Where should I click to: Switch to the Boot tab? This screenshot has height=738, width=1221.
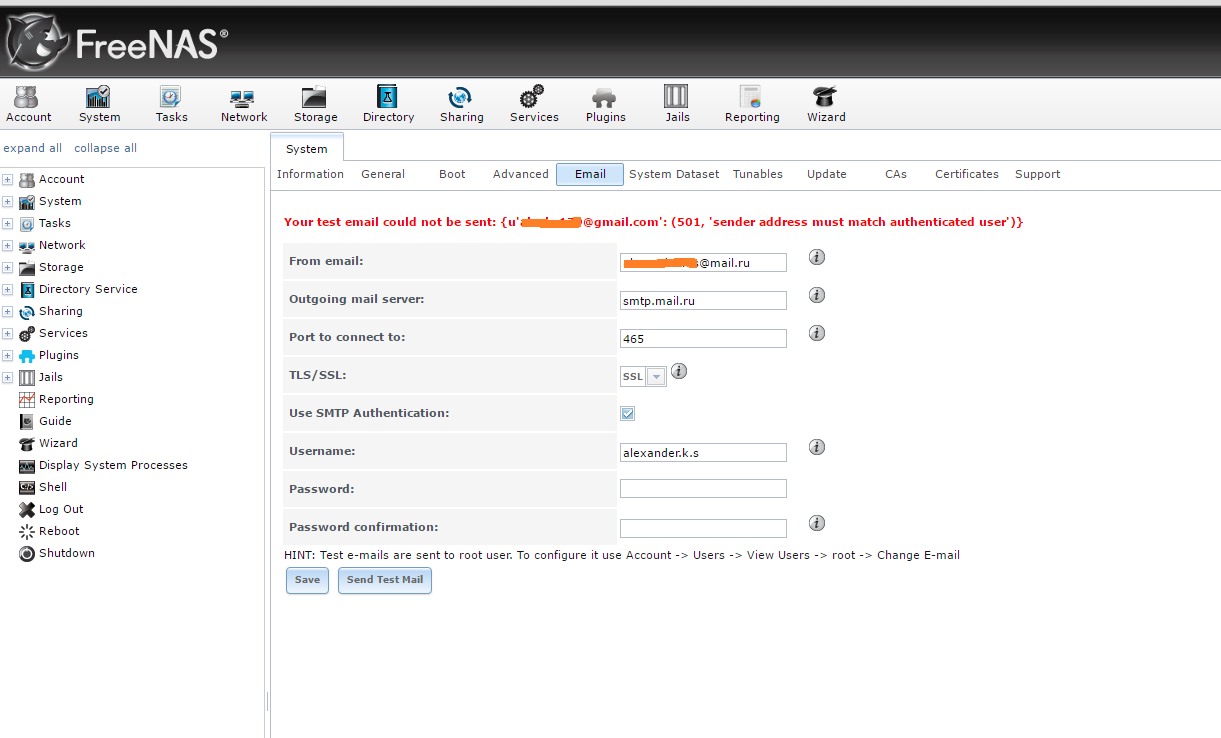coord(452,174)
